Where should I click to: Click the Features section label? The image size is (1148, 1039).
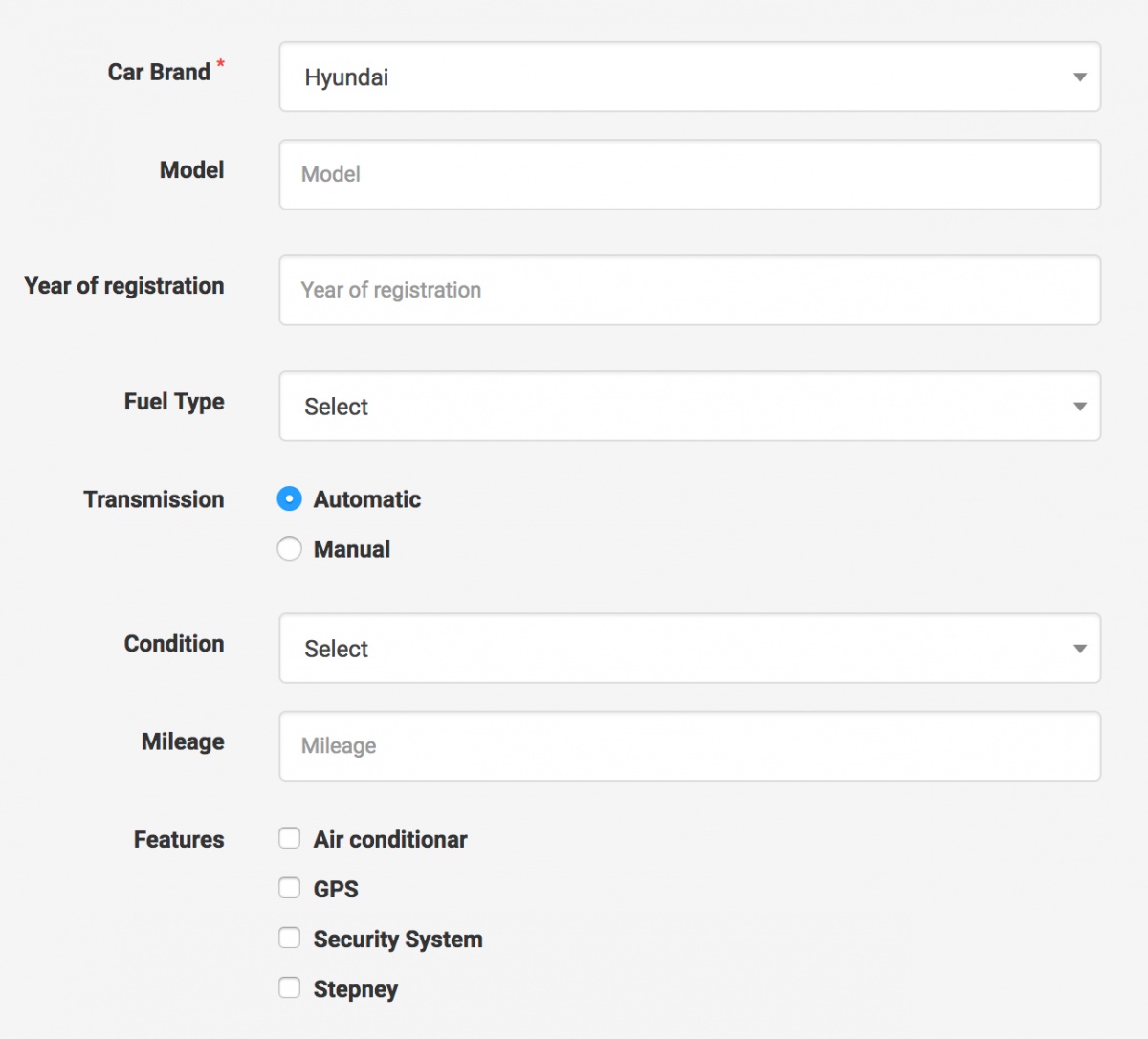pyautogui.click(x=179, y=840)
